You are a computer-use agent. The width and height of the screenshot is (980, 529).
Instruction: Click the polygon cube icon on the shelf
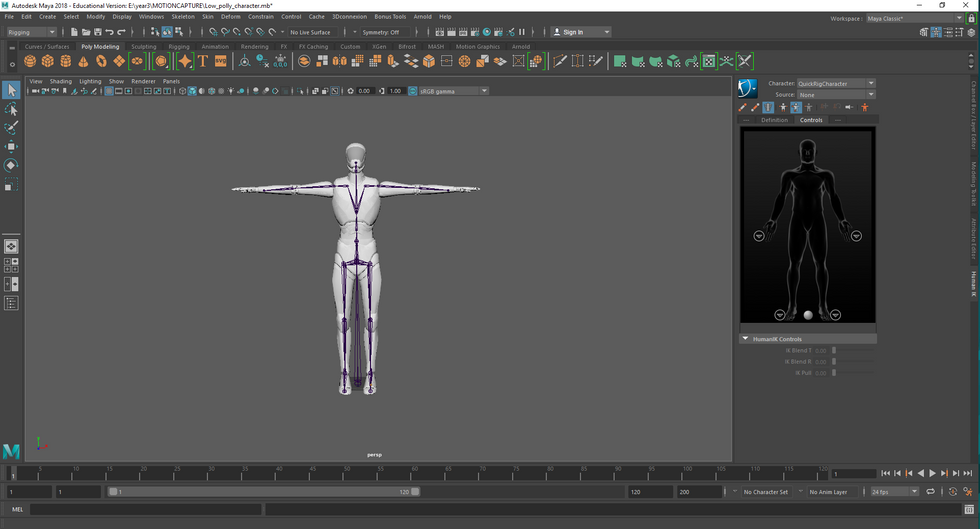click(x=47, y=61)
